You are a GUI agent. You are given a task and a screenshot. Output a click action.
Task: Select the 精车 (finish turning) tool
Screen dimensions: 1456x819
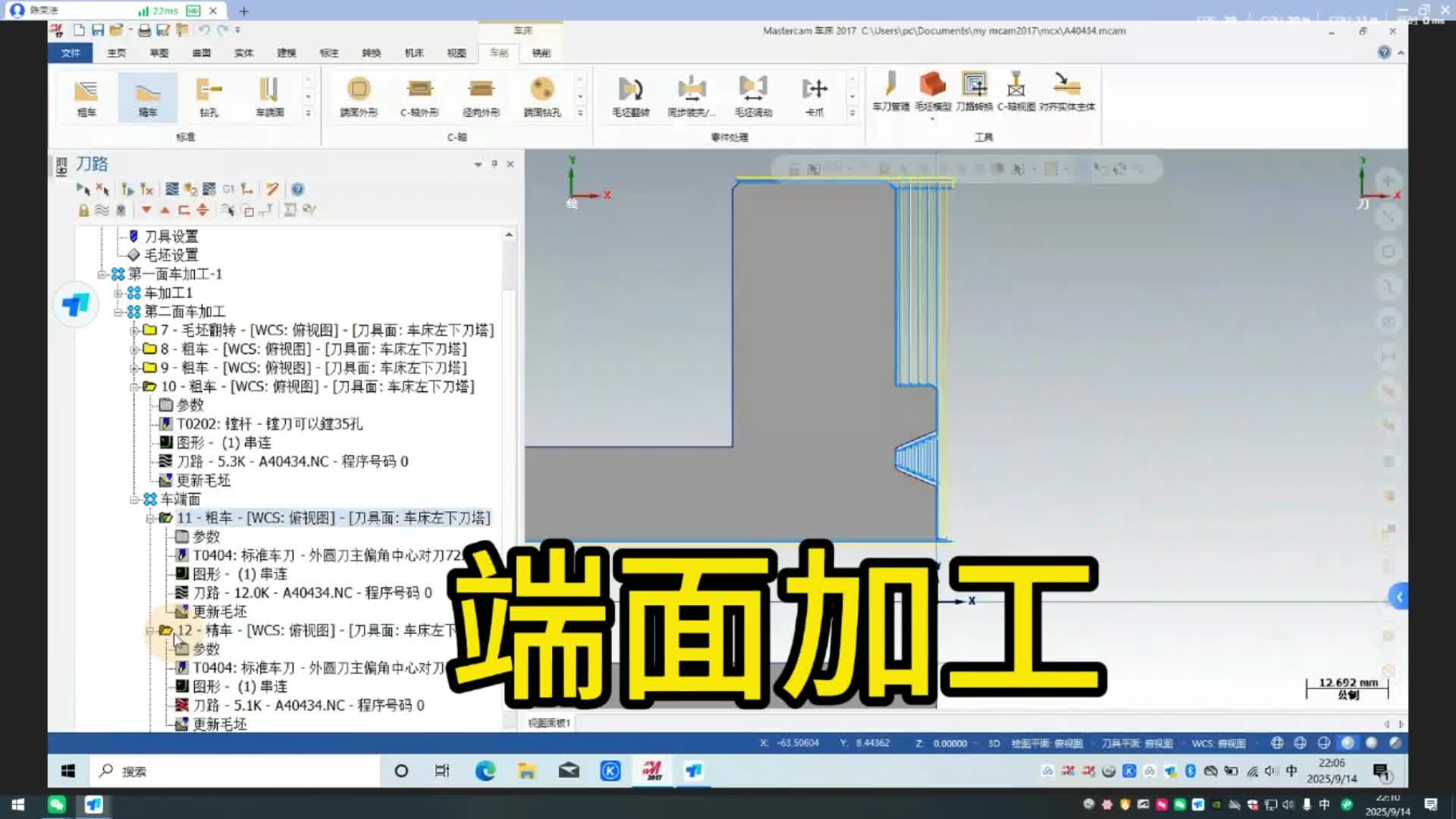pyautogui.click(x=148, y=97)
